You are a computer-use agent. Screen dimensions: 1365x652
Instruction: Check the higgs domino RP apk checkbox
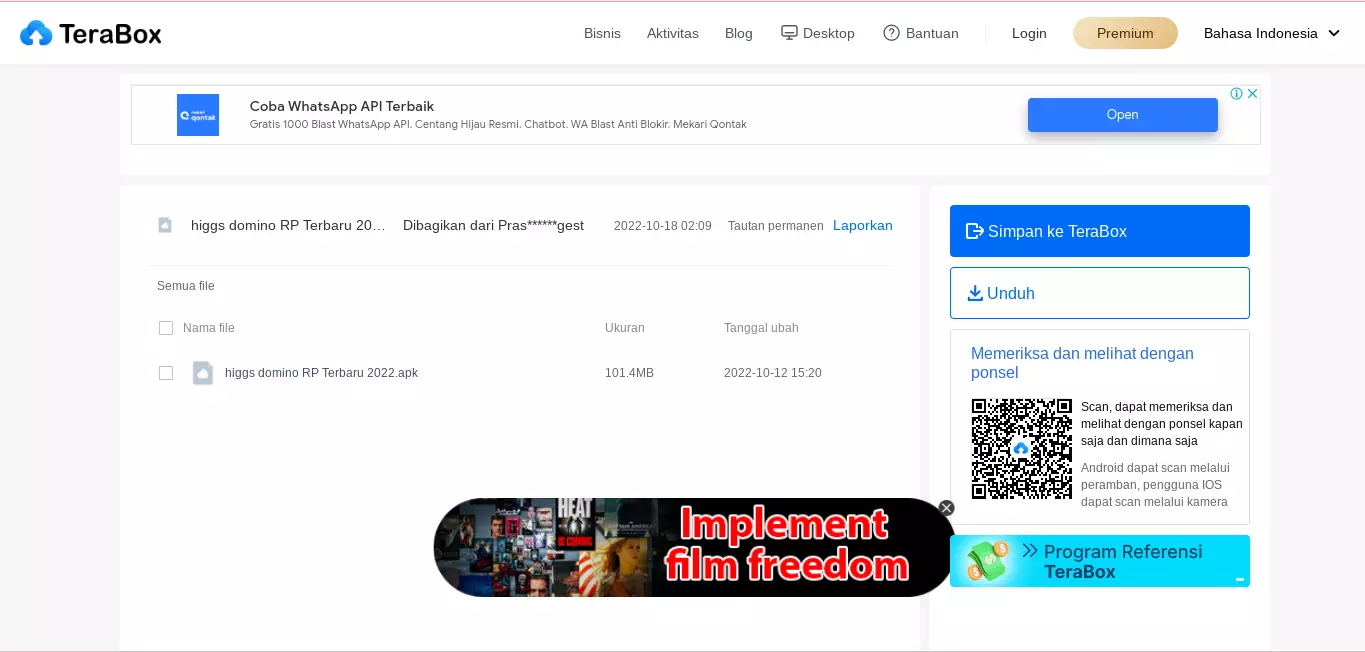pyautogui.click(x=166, y=373)
